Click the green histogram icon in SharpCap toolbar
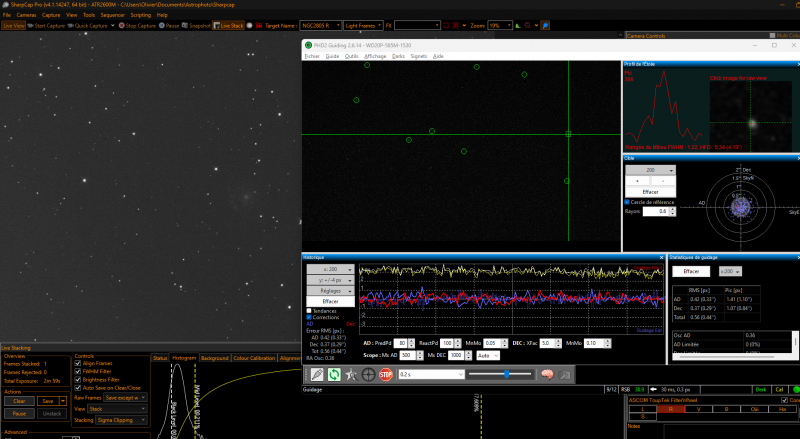The image size is (800, 439). [518, 26]
